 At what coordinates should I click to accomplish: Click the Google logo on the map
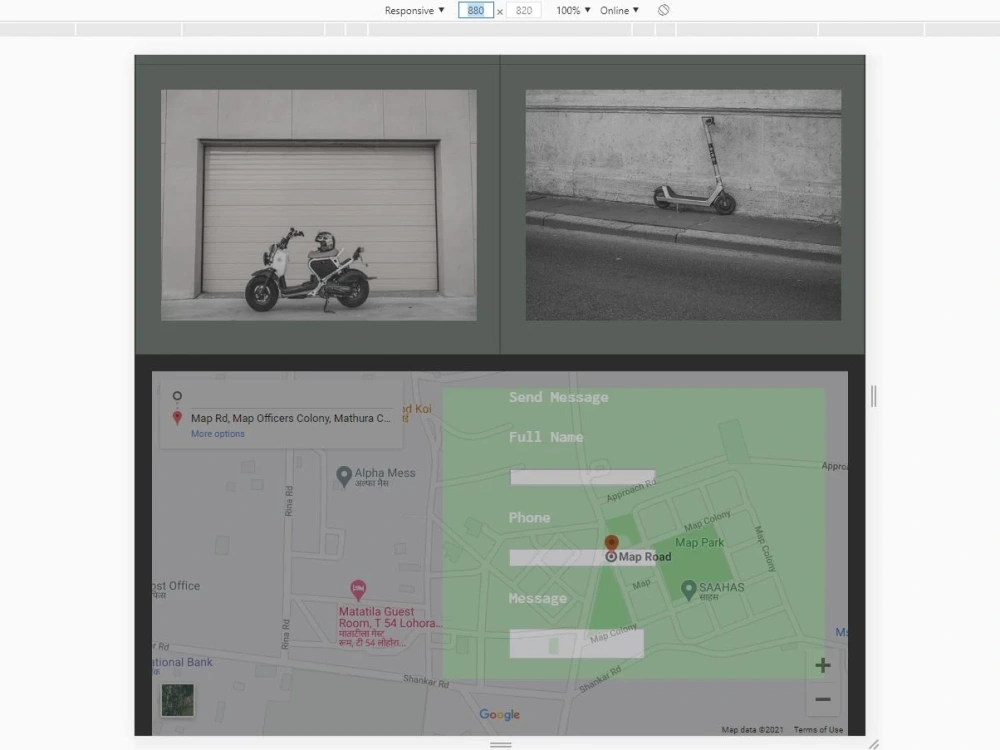[x=499, y=714]
